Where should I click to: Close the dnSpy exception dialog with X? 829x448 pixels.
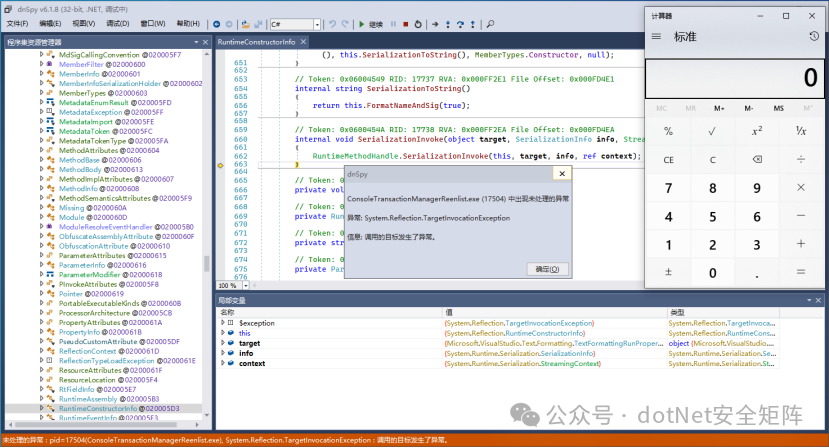tap(562, 173)
